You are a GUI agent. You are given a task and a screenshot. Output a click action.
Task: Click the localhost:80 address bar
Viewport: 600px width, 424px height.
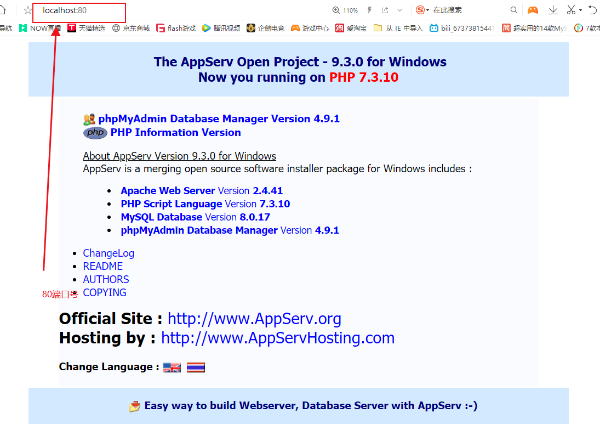click(x=79, y=12)
